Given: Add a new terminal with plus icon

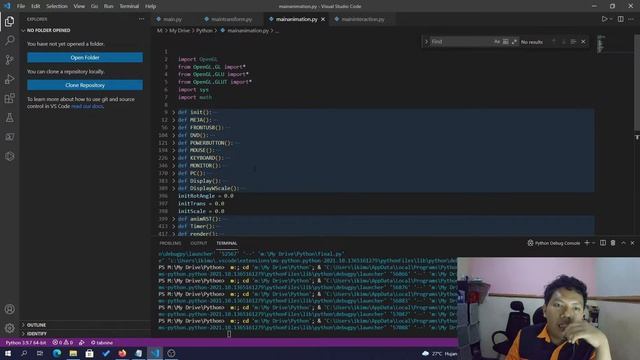Looking at the screenshot, I should click(587, 243).
